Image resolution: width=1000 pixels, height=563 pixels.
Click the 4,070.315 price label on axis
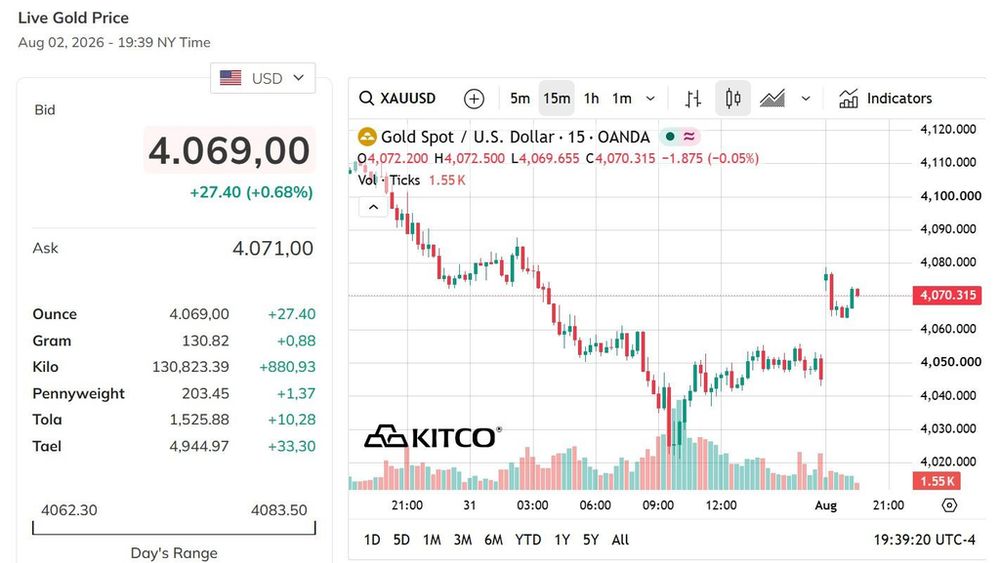(x=947, y=295)
